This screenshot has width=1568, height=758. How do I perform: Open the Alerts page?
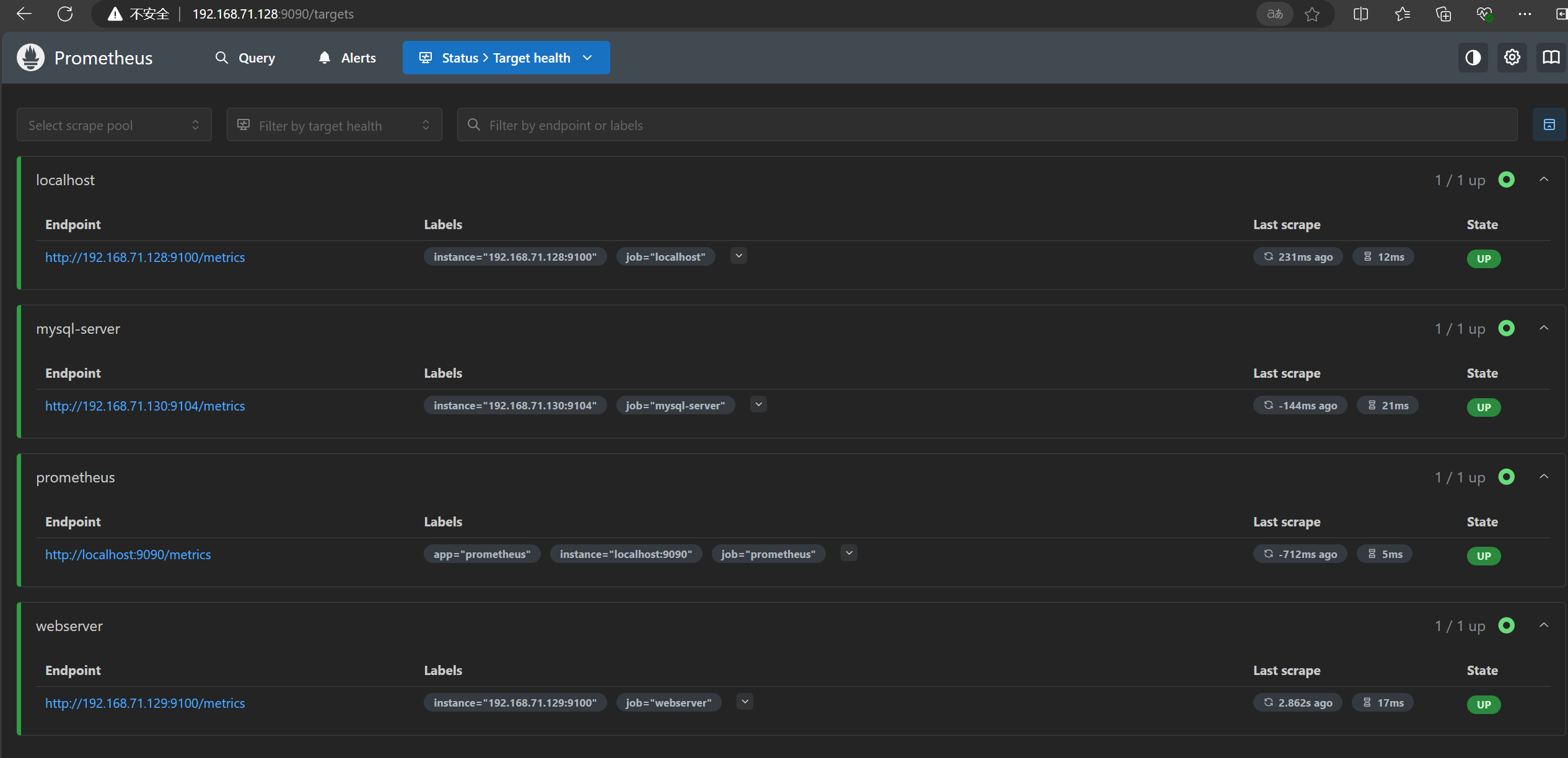click(348, 58)
